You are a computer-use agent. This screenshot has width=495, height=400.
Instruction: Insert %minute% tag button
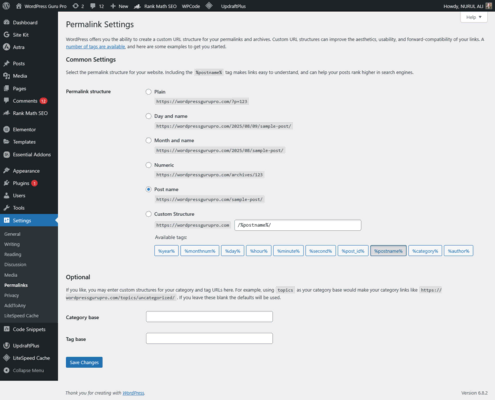[288, 251]
